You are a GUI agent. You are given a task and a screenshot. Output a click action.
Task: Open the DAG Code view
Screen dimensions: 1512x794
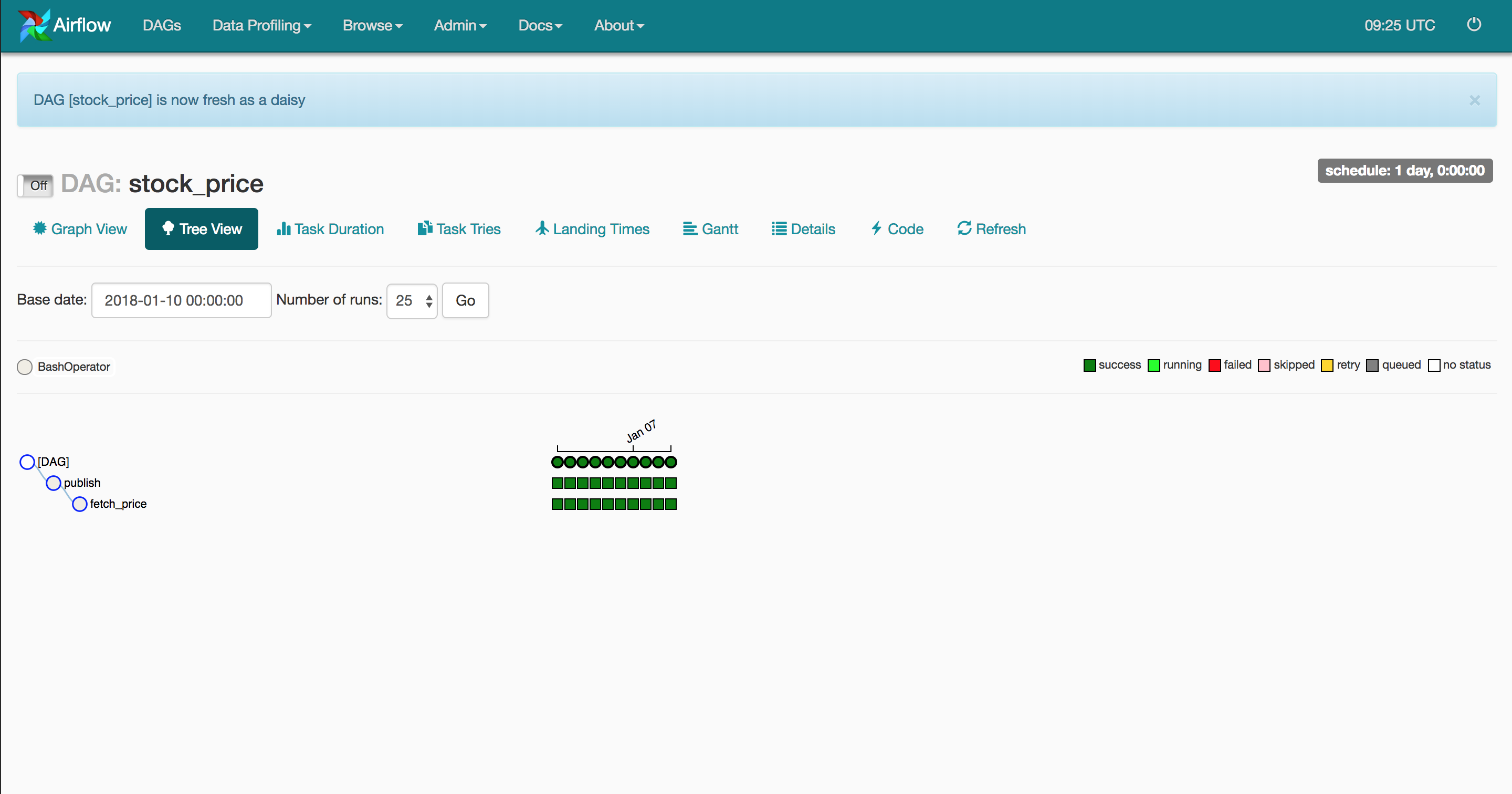(896, 229)
